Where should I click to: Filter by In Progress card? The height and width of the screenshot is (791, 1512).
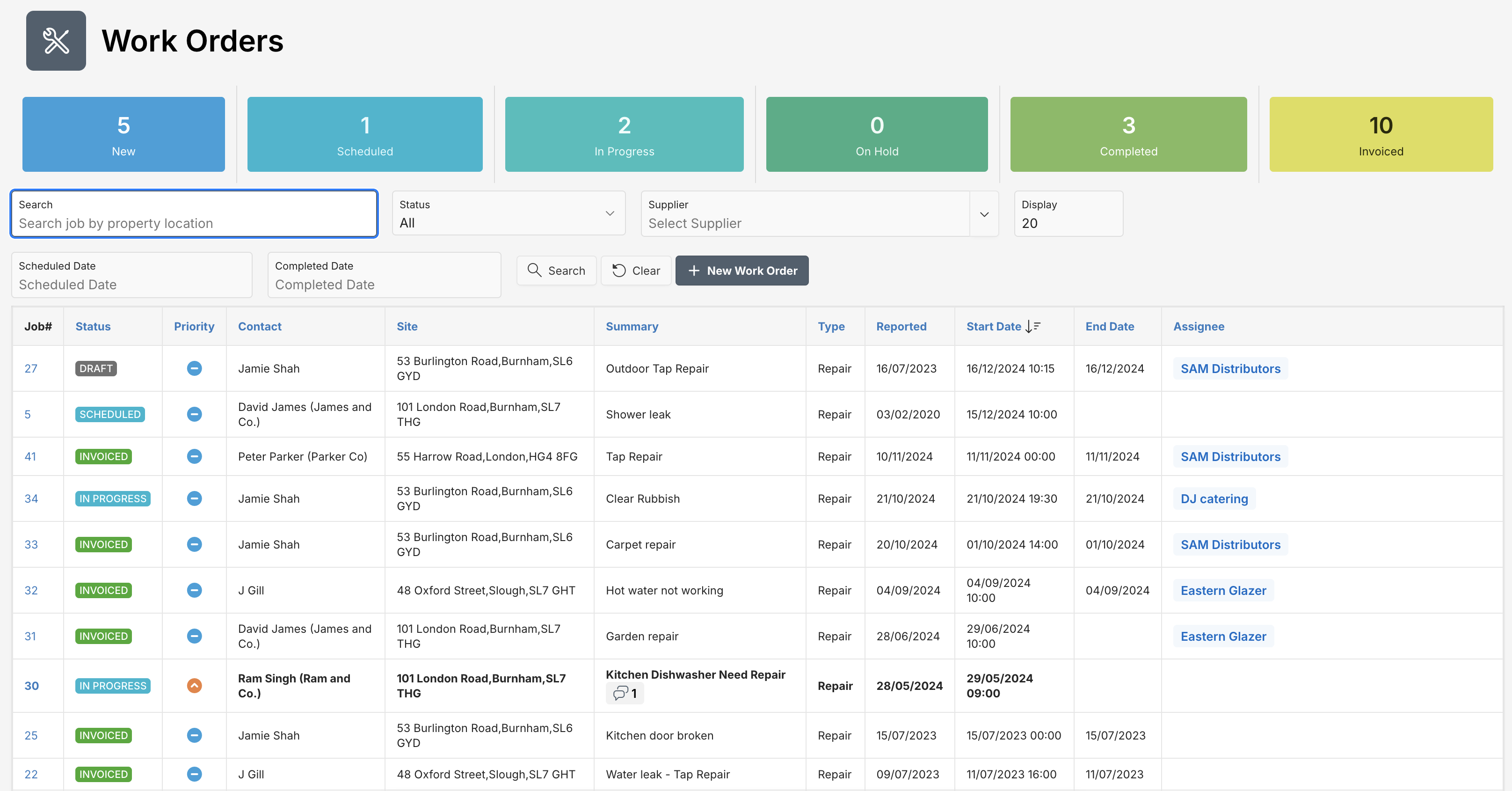(624, 134)
